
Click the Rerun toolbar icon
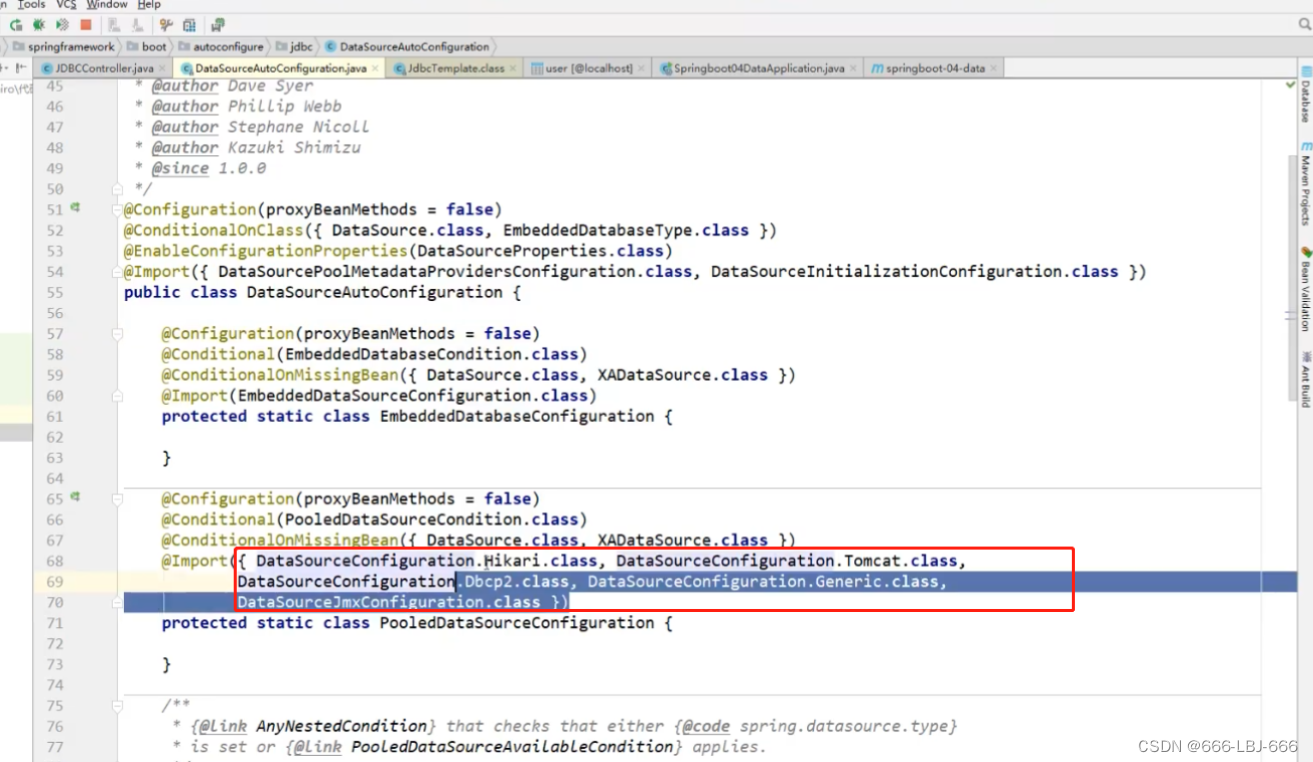click(16, 25)
